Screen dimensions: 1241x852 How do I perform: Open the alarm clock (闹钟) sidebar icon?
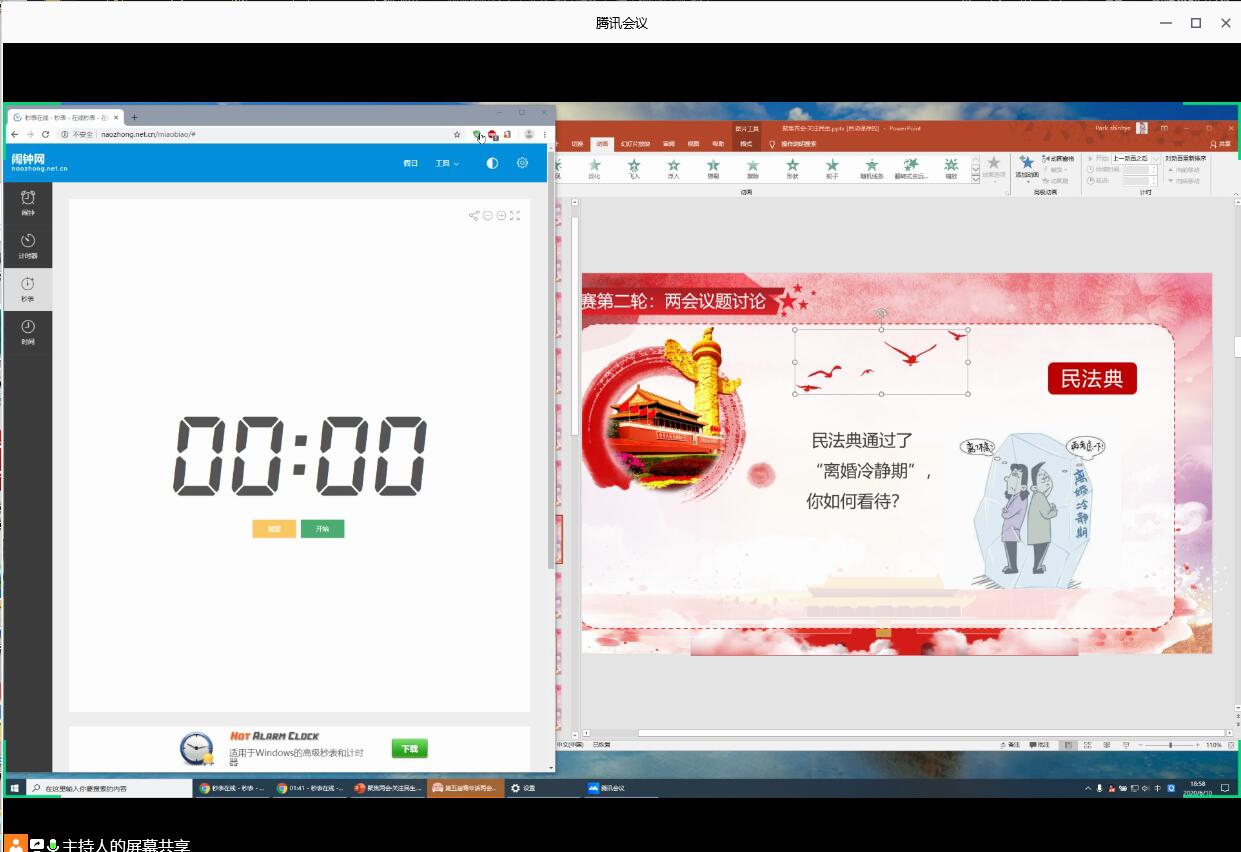(28, 202)
